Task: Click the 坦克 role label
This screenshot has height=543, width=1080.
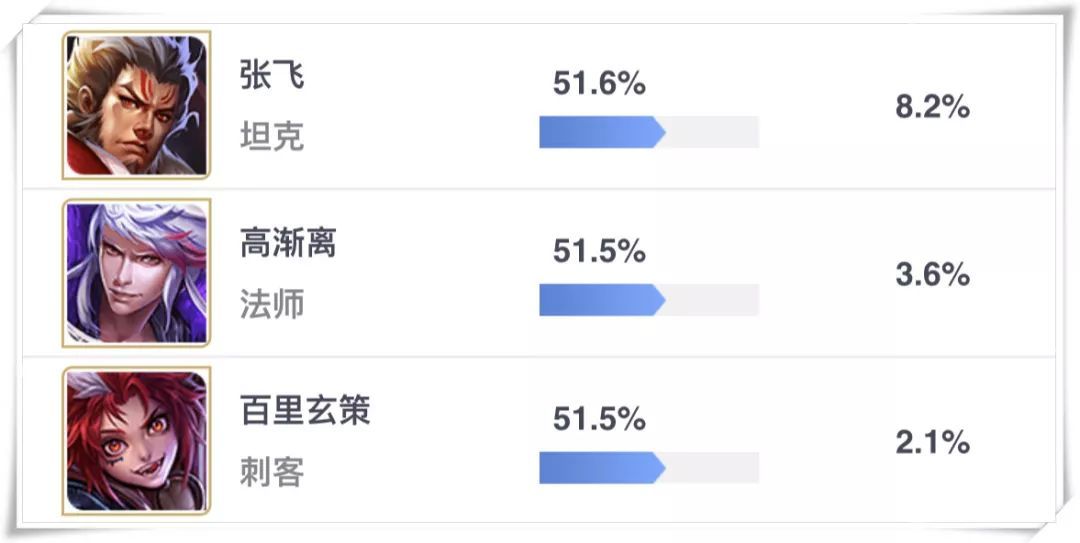Action: 272,136
